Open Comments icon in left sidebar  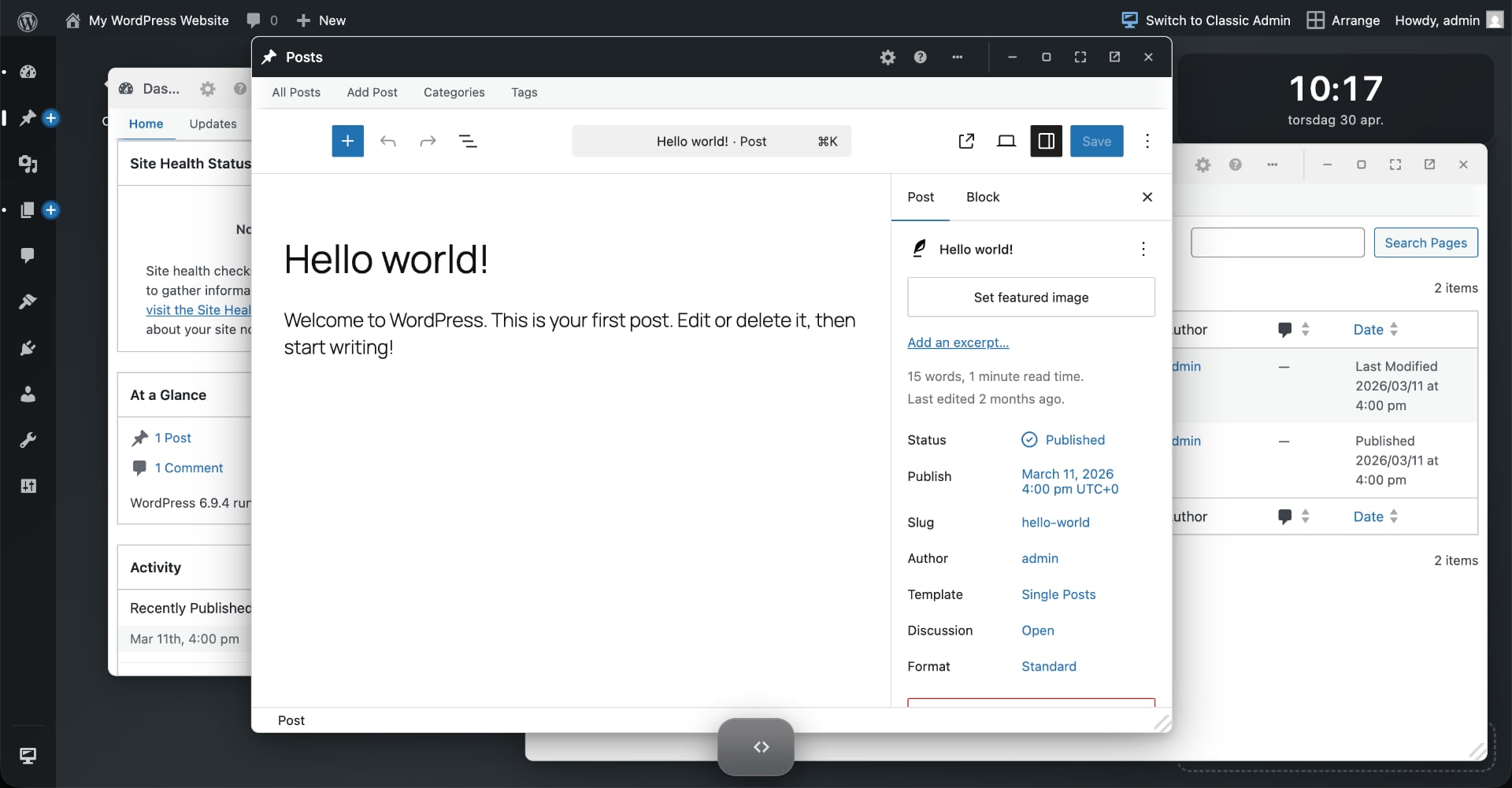coord(28,255)
